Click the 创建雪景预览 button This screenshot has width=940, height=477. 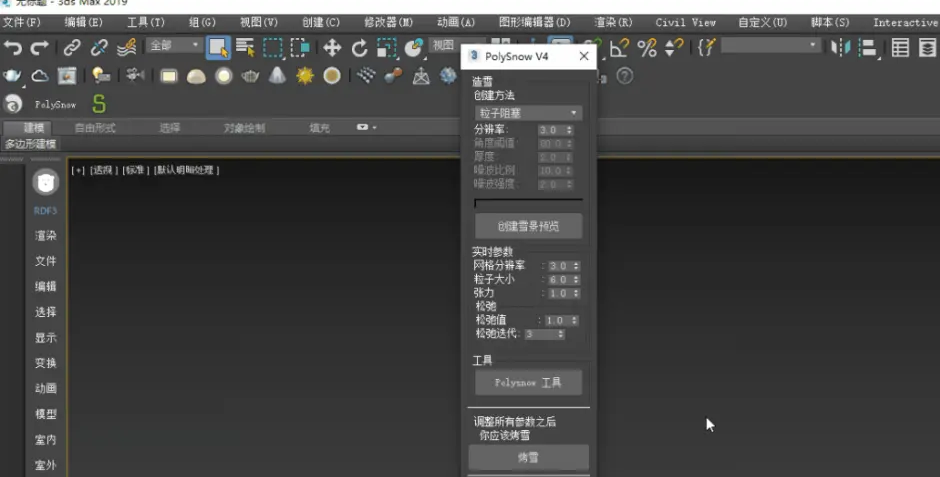tap(528, 226)
